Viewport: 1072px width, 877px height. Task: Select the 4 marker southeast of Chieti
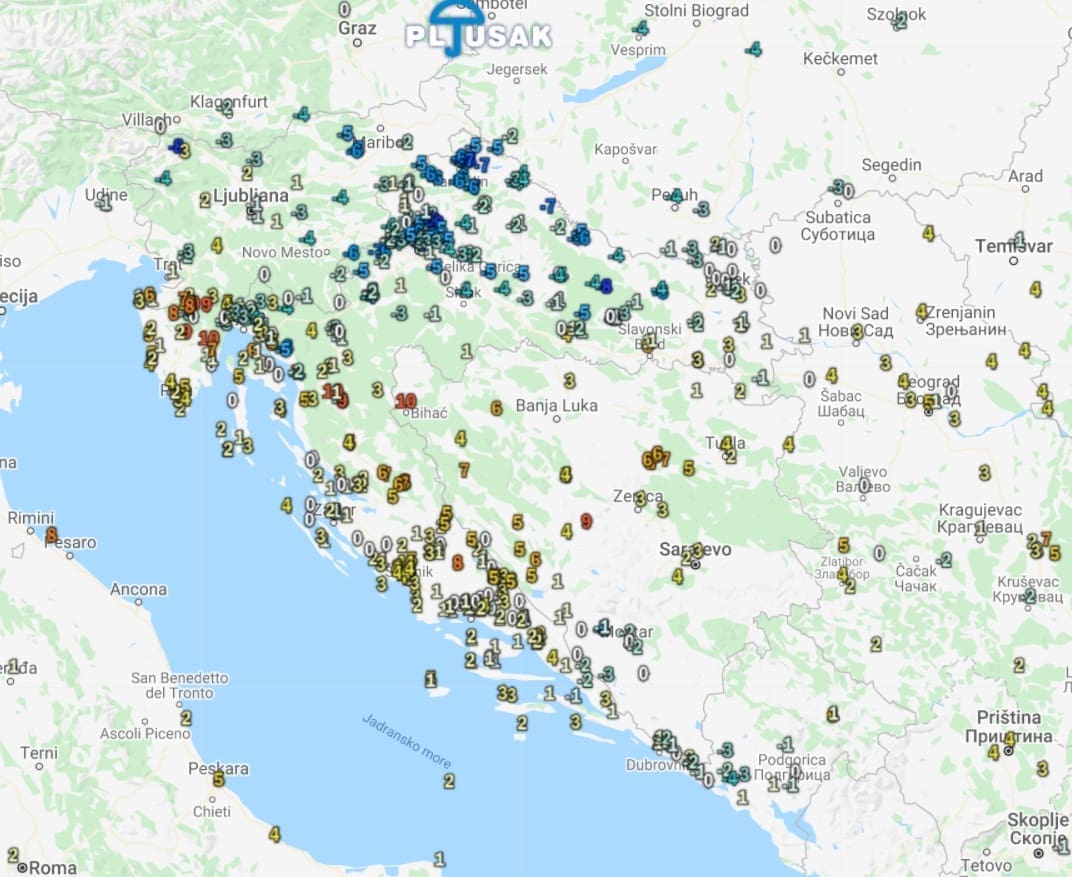274,834
